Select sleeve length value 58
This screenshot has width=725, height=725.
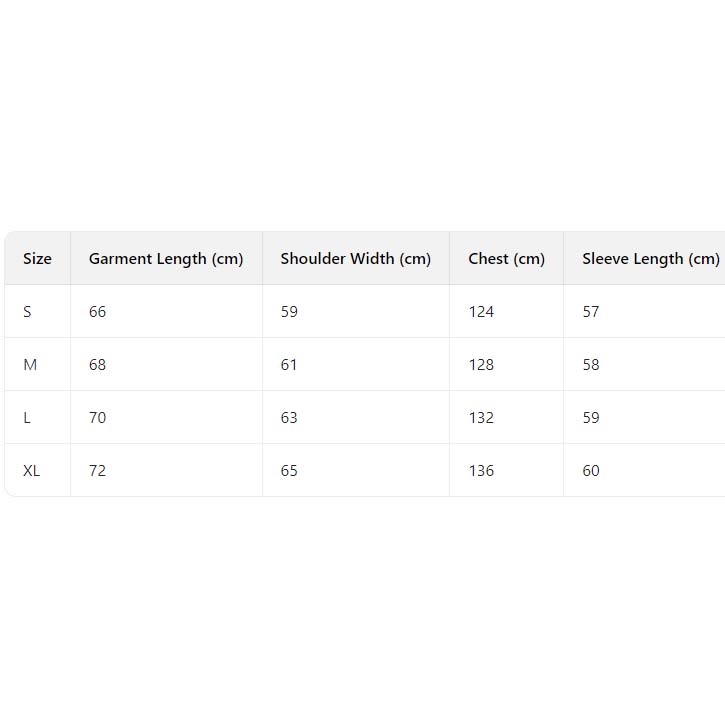pos(591,365)
